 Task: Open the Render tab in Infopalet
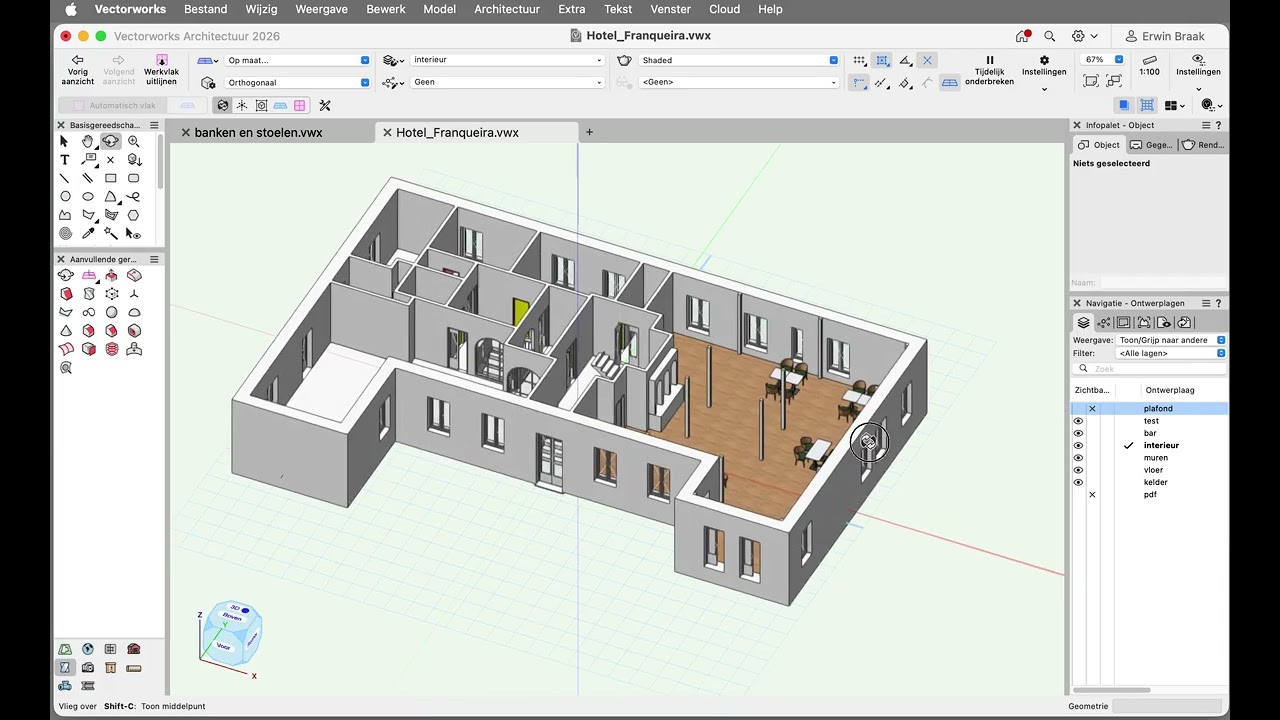[x=1203, y=145]
